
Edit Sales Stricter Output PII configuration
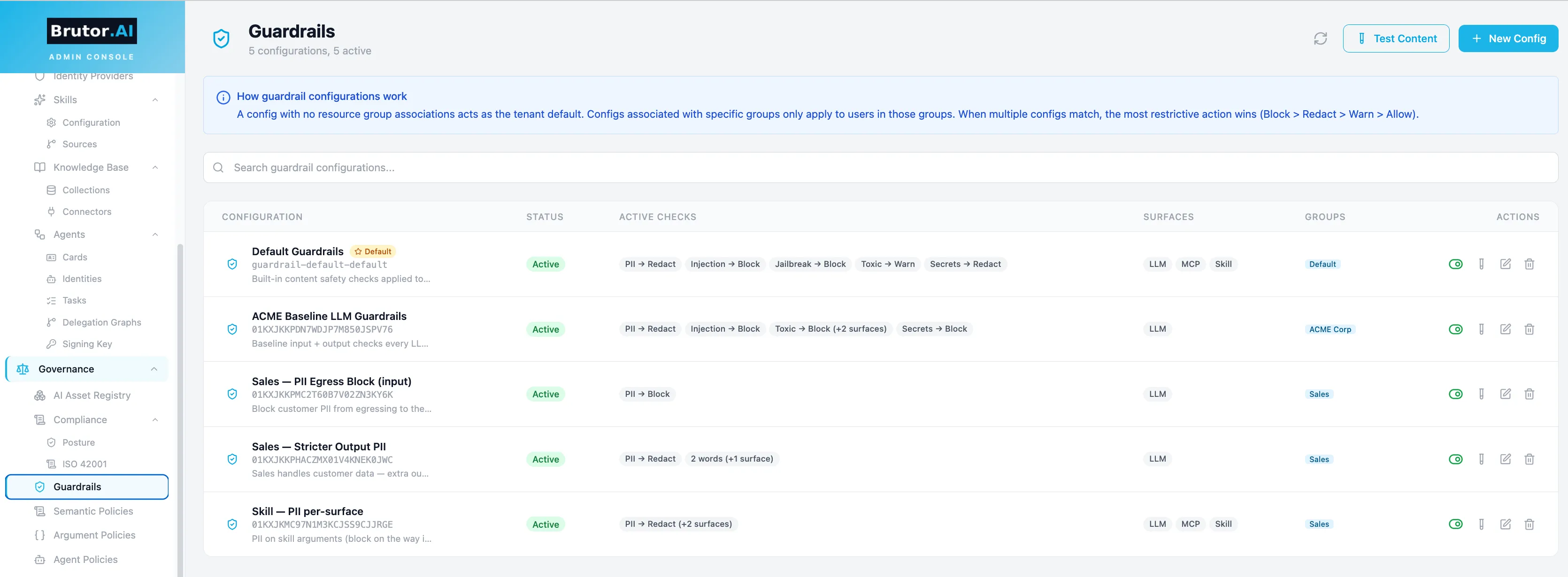pyautogui.click(x=1505, y=459)
